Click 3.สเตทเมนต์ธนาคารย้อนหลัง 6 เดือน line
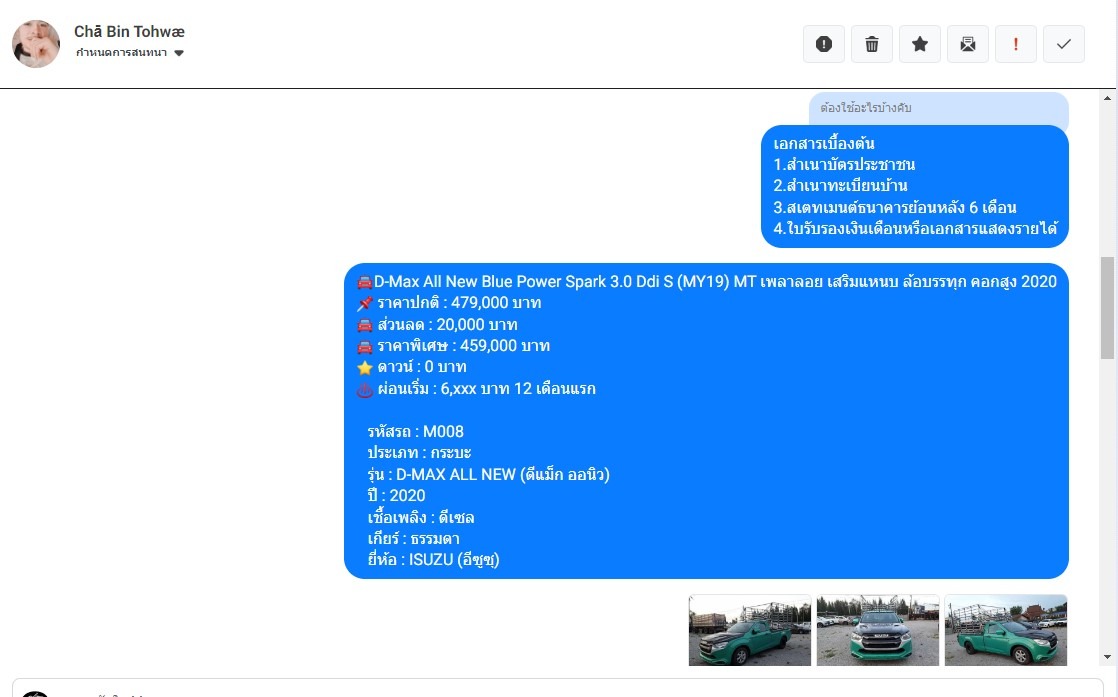This screenshot has height=697, width=1118. tap(895, 207)
